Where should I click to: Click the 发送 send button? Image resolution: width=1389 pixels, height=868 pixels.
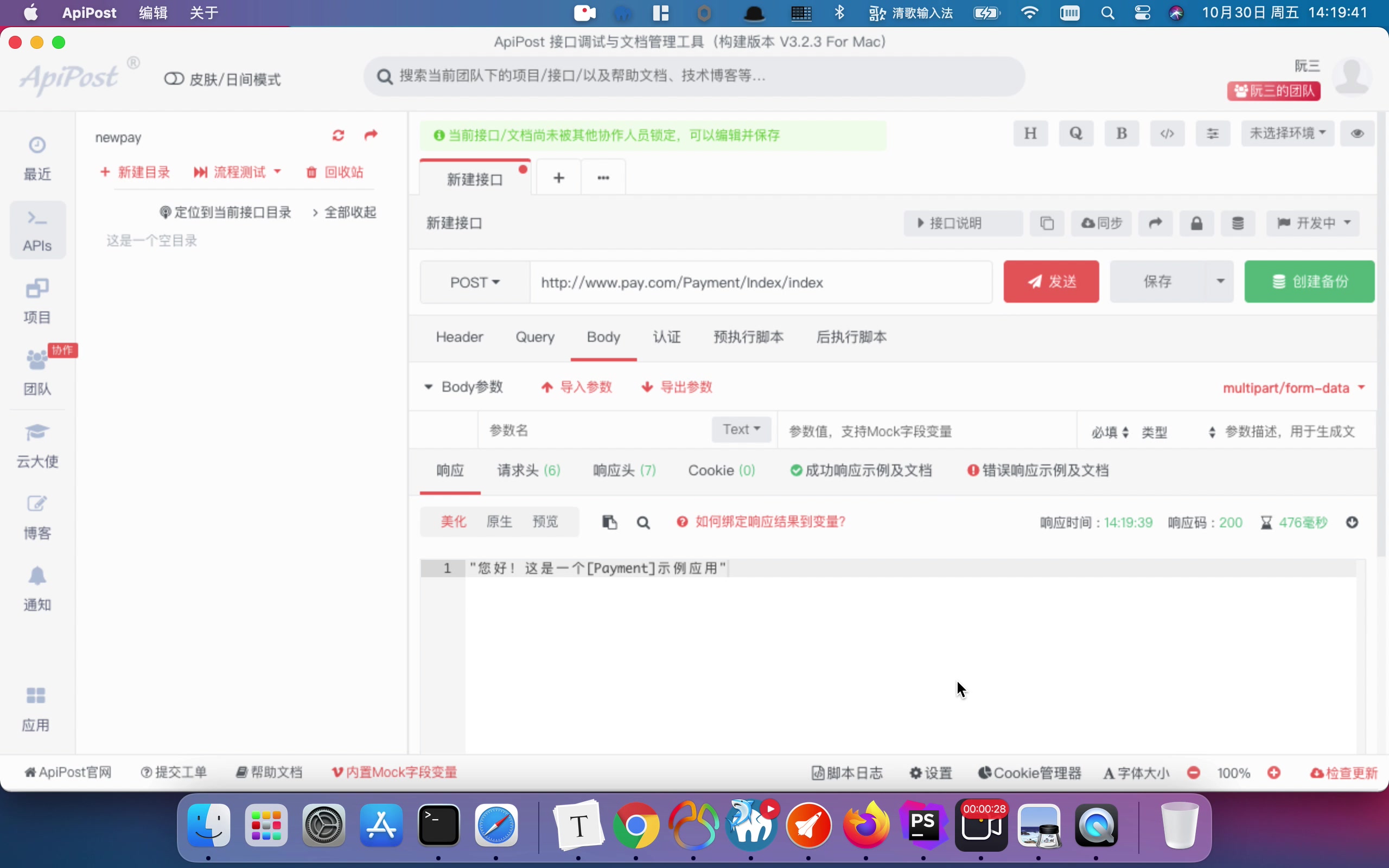click(x=1051, y=281)
